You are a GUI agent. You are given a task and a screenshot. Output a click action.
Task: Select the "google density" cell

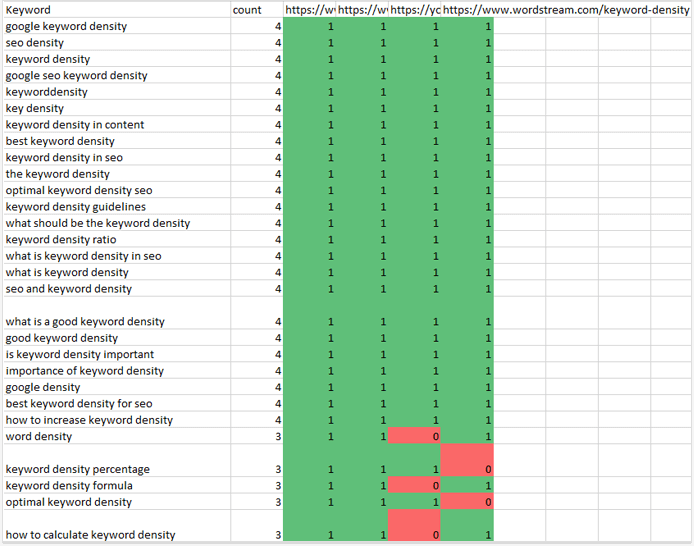(x=117, y=387)
